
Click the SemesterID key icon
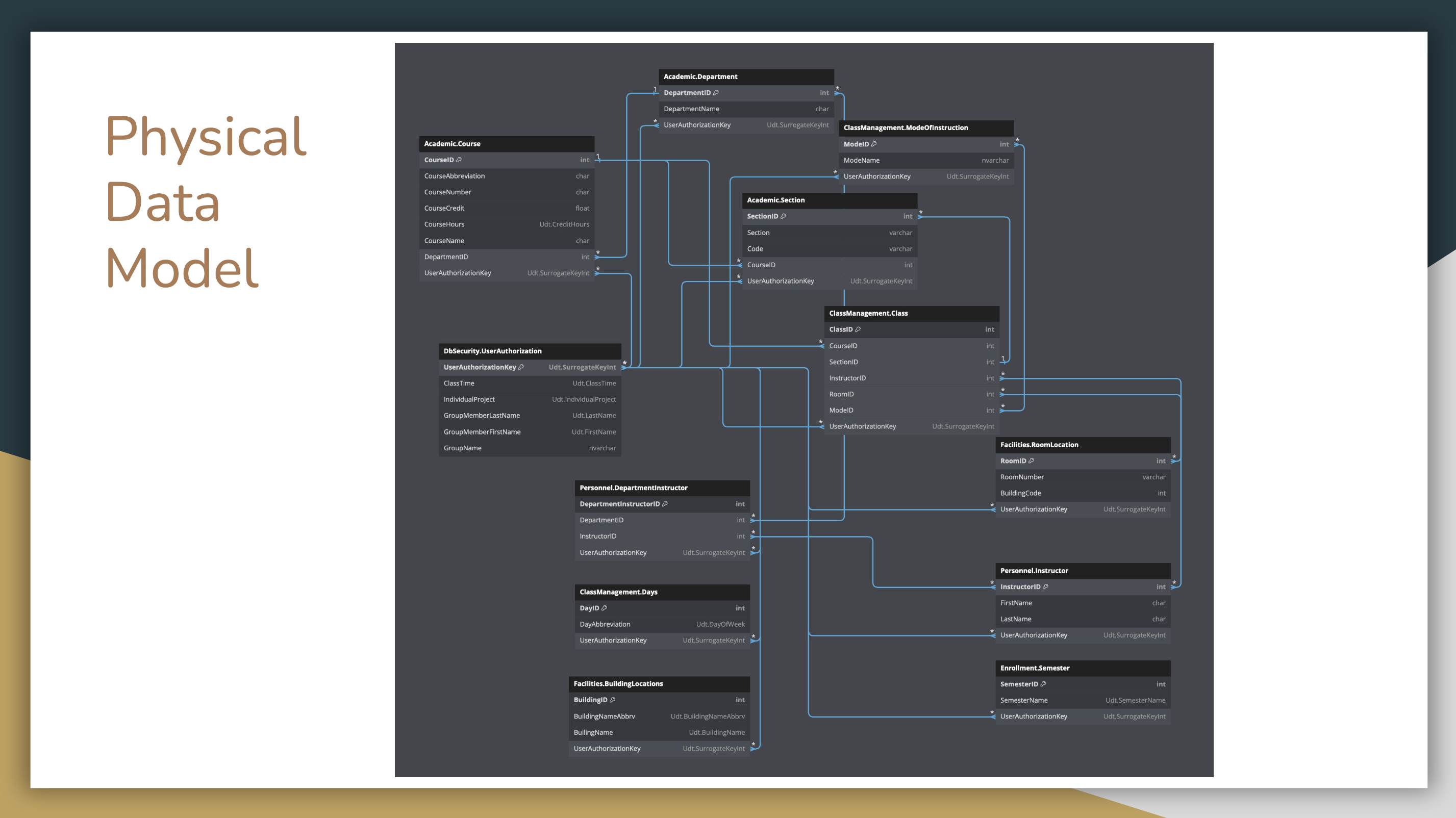(x=1043, y=684)
